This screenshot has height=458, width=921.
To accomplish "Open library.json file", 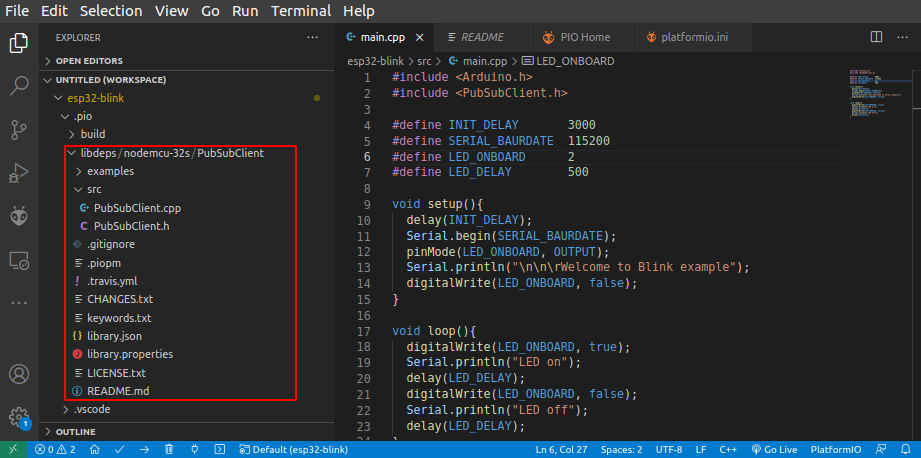I will point(187,336).
